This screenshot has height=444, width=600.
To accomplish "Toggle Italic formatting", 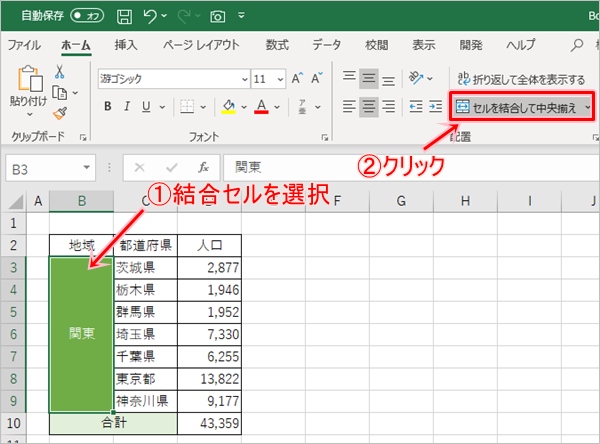I will coord(127,106).
